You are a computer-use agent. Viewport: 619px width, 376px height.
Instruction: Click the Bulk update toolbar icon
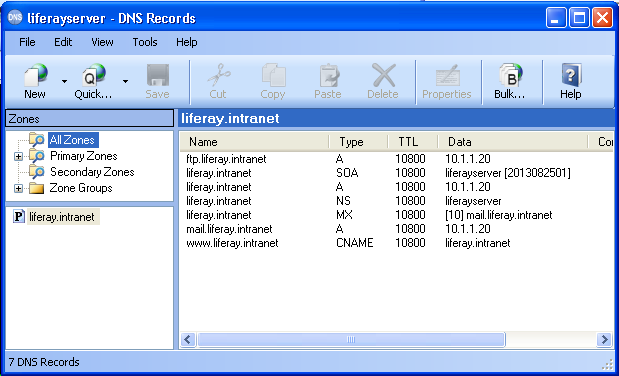[x=510, y=75]
